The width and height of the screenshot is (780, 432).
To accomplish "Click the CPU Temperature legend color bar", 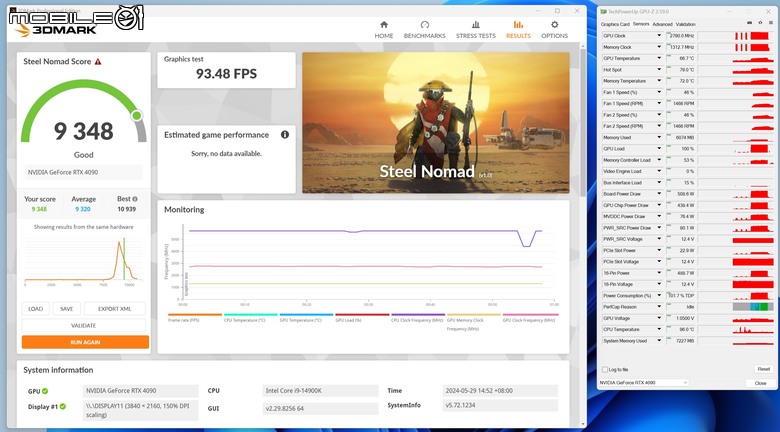I will (x=250, y=315).
